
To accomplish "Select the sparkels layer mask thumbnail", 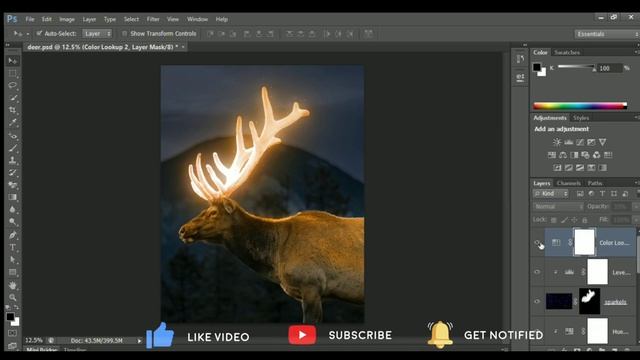I will [x=589, y=301].
